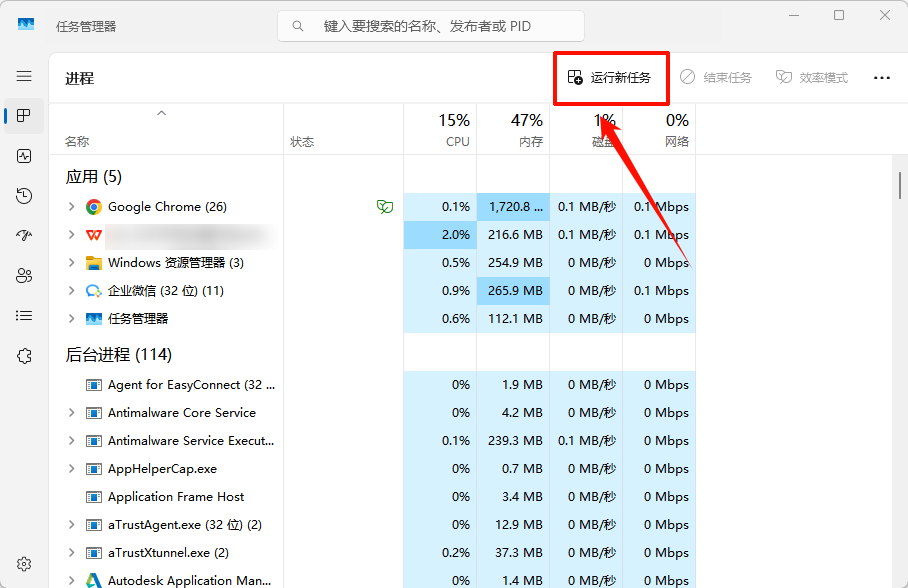Collapse sort arrow above 名称 column

(x=161, y=114)
